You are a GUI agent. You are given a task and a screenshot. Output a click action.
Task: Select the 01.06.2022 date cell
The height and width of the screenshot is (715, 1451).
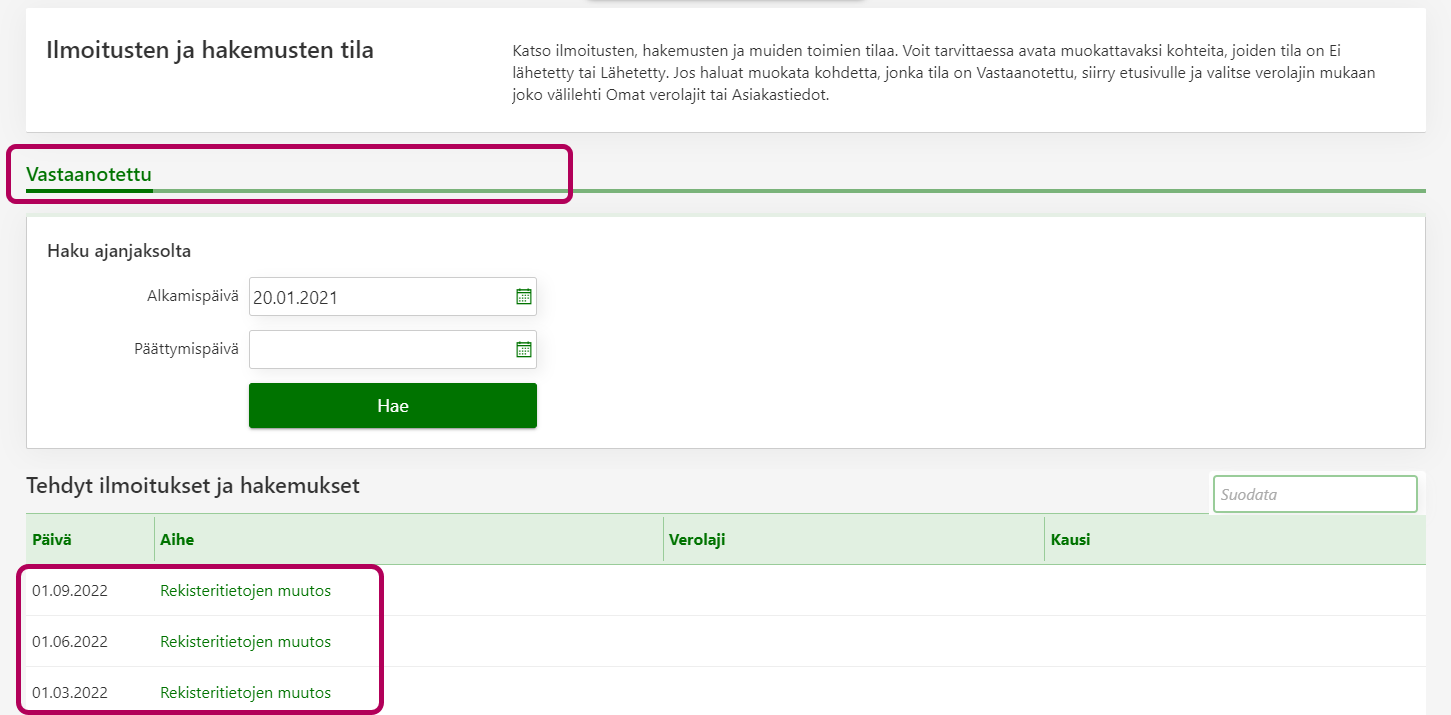(70, 642)
